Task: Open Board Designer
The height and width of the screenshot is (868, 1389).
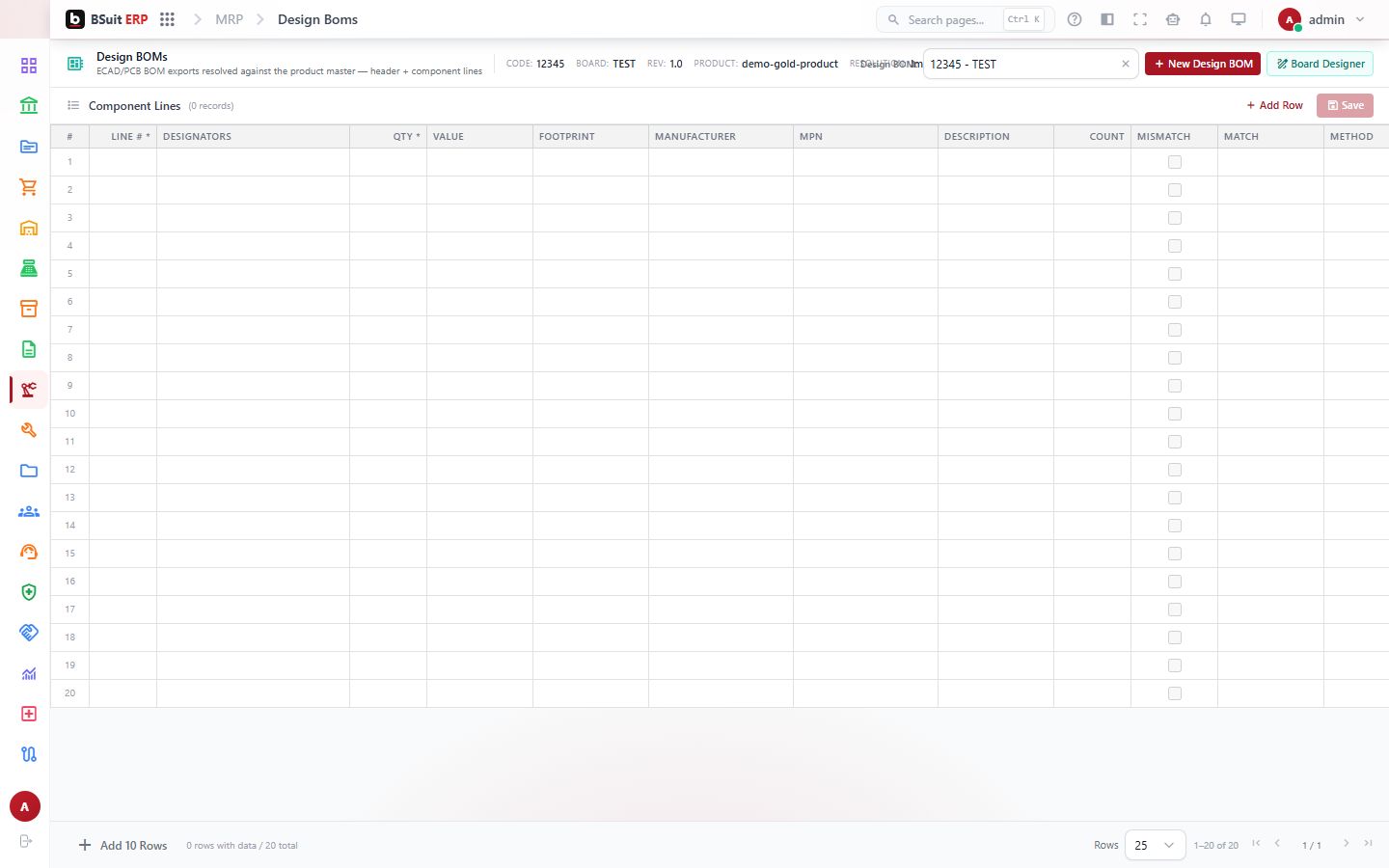Action: 1321,64
